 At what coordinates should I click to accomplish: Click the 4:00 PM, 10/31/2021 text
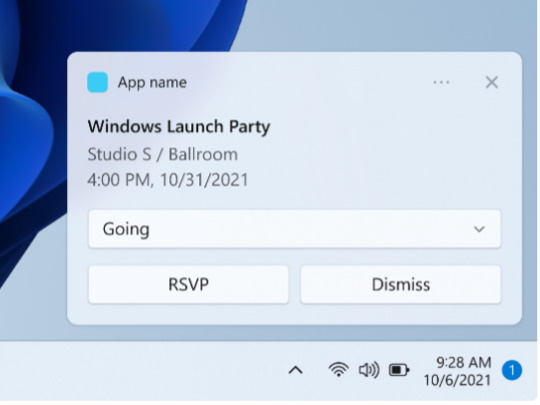click(168, 180)
